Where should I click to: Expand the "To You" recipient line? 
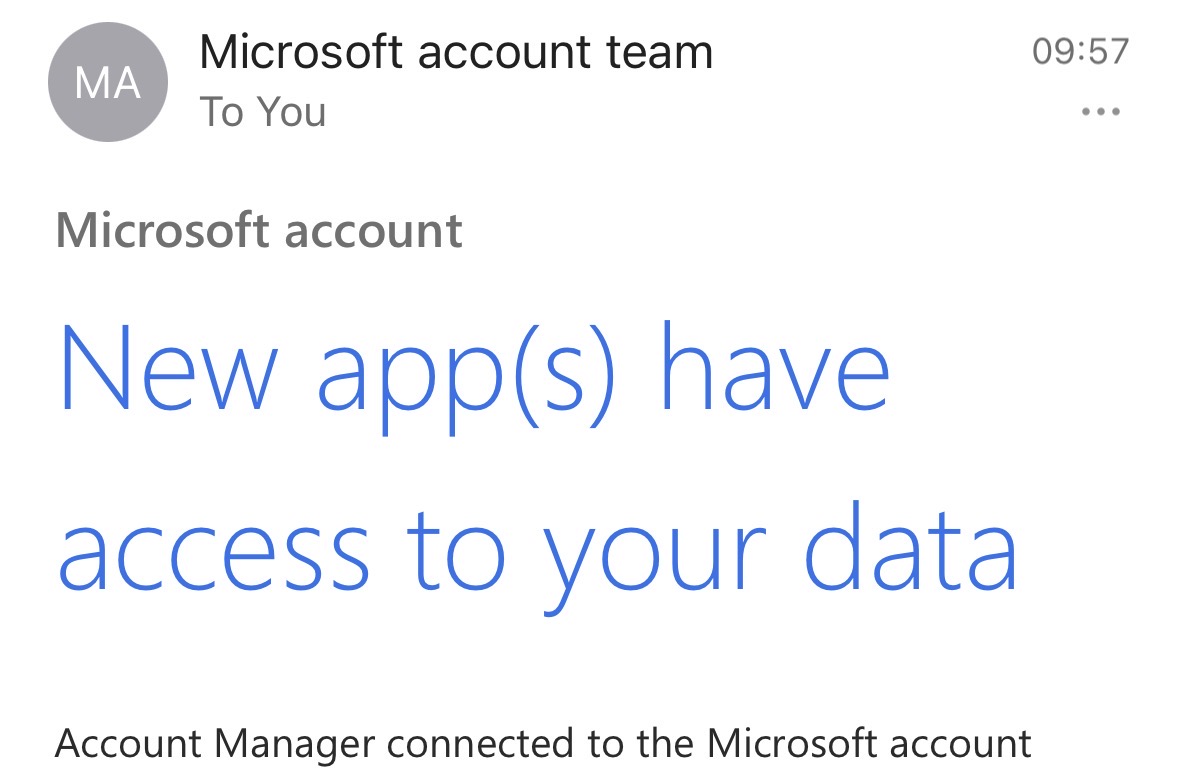(262, 112)
